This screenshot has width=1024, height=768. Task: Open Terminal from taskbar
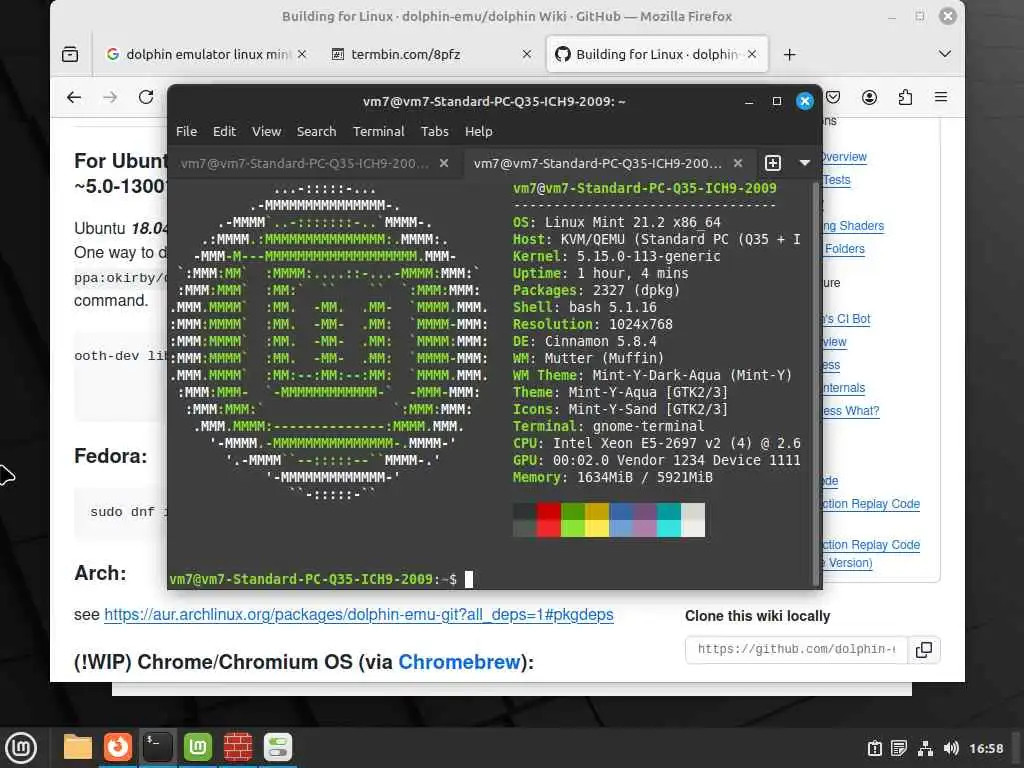(157, 747)
